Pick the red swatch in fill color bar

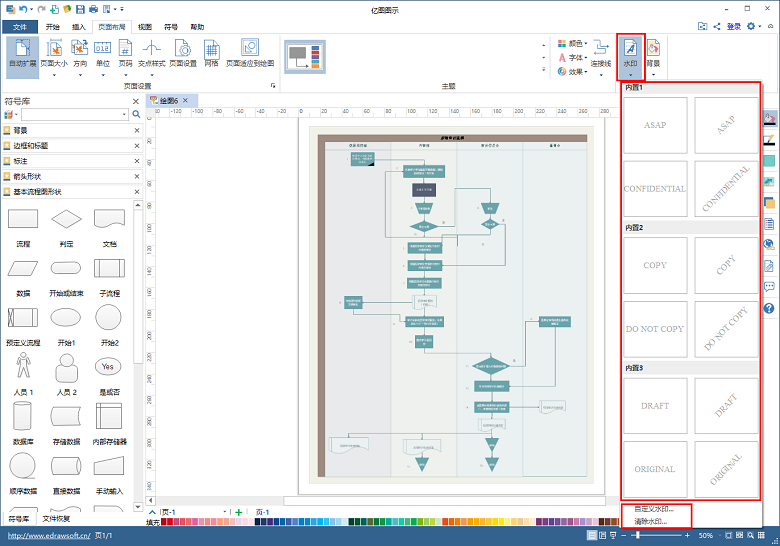[x=164, y=522]
